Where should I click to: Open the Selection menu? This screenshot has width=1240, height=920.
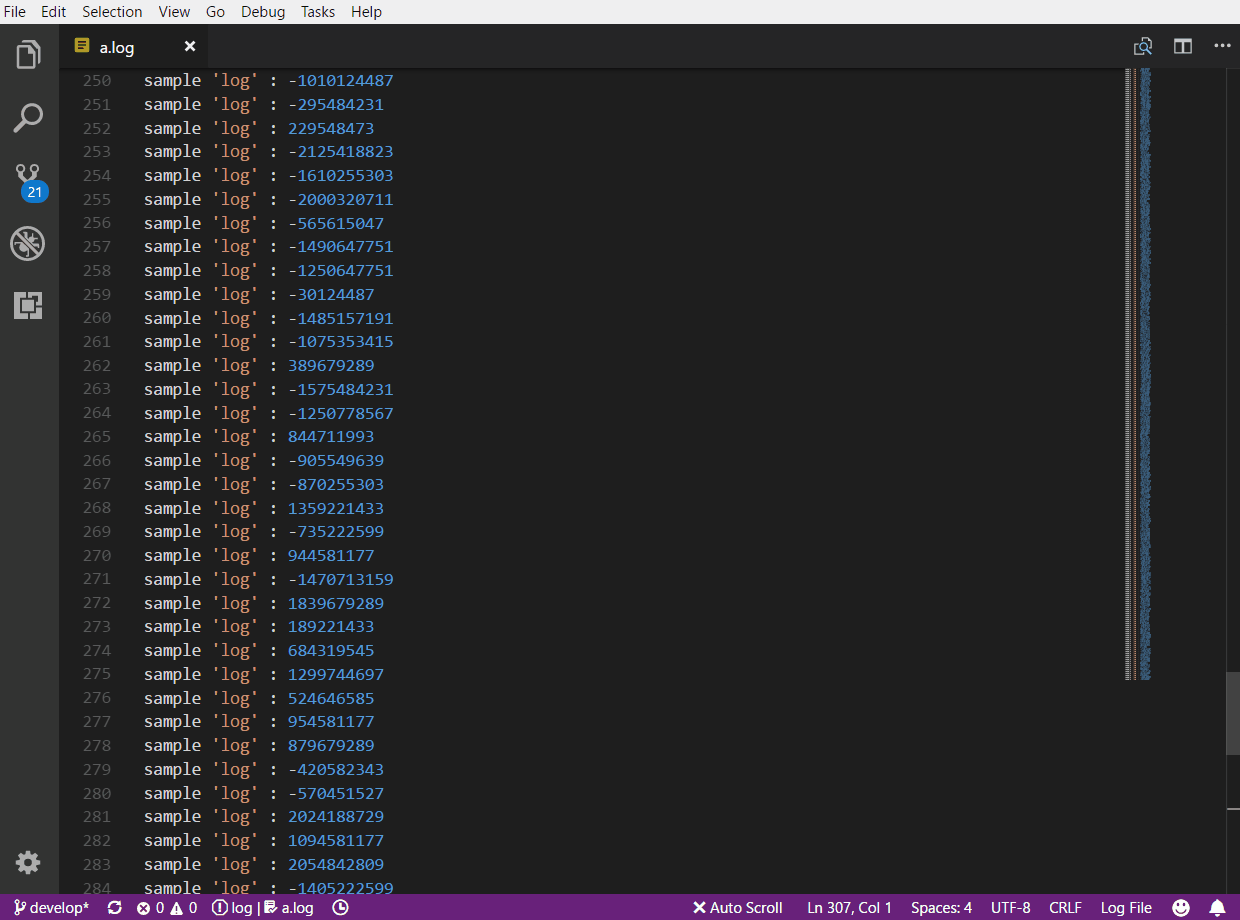click(x=112, y=12)
